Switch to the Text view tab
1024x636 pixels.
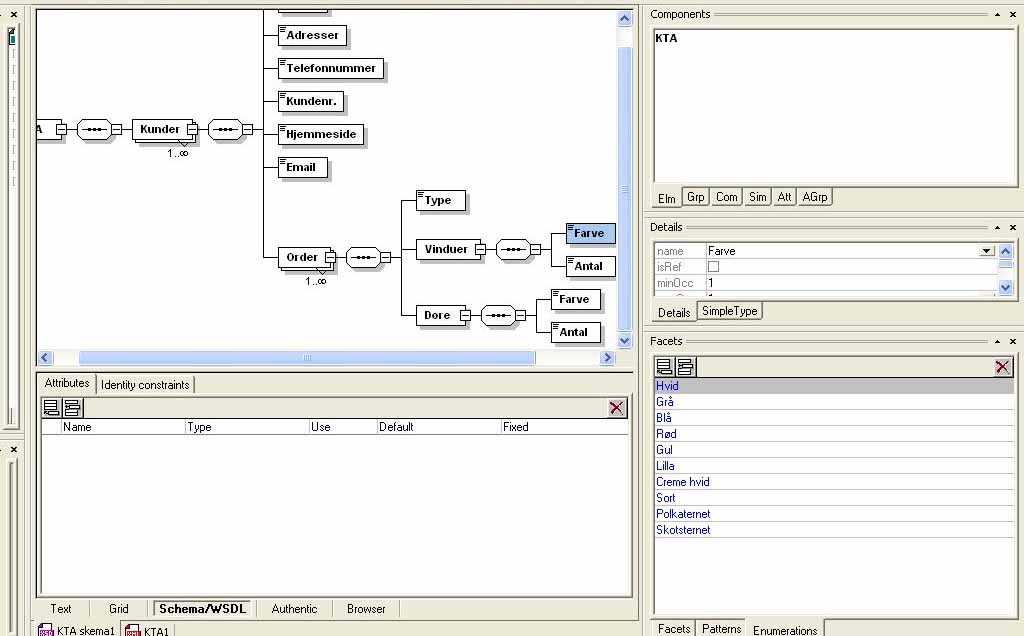point(61,608)
